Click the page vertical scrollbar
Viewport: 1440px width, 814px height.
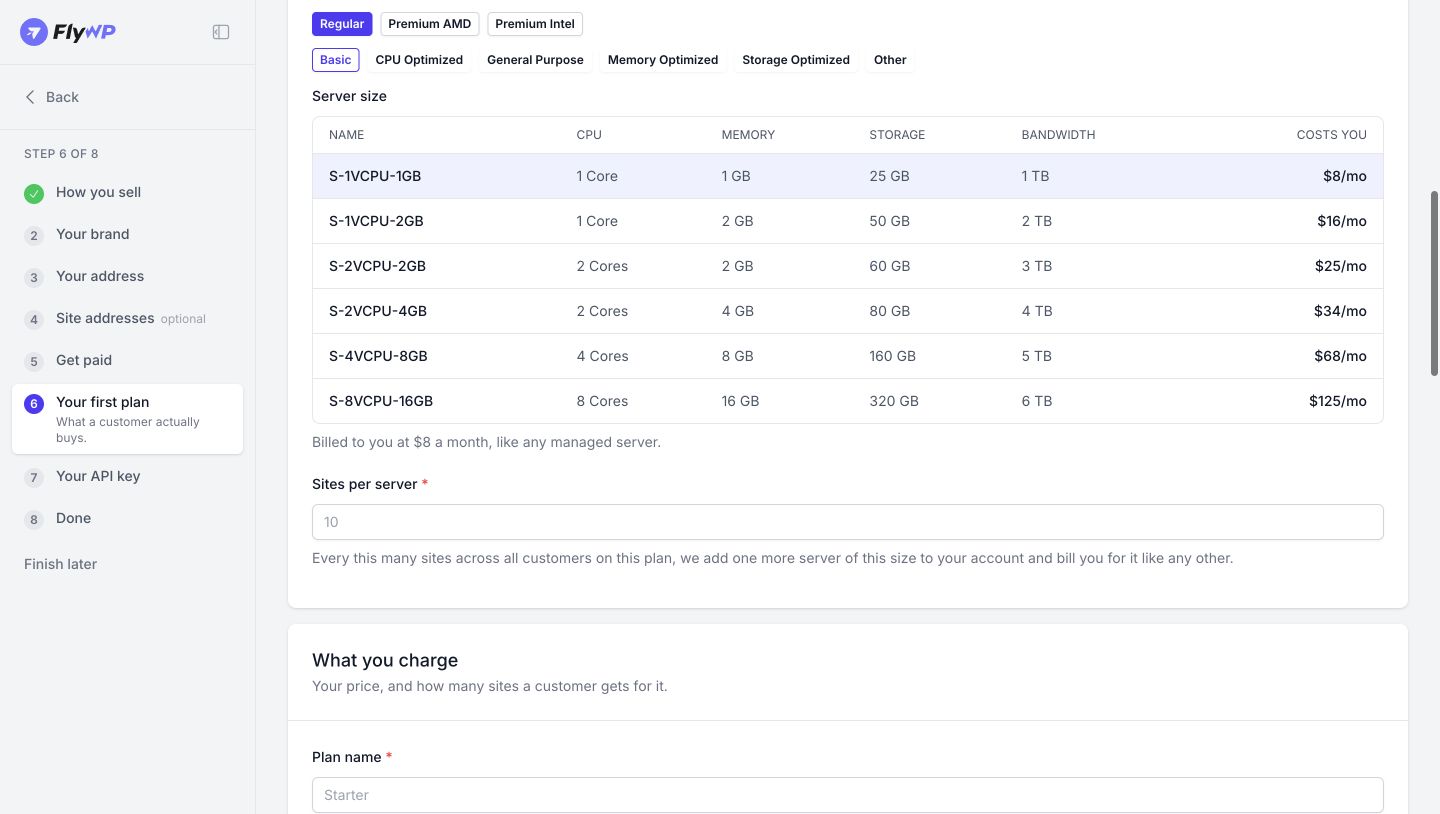click(1435, 283)
